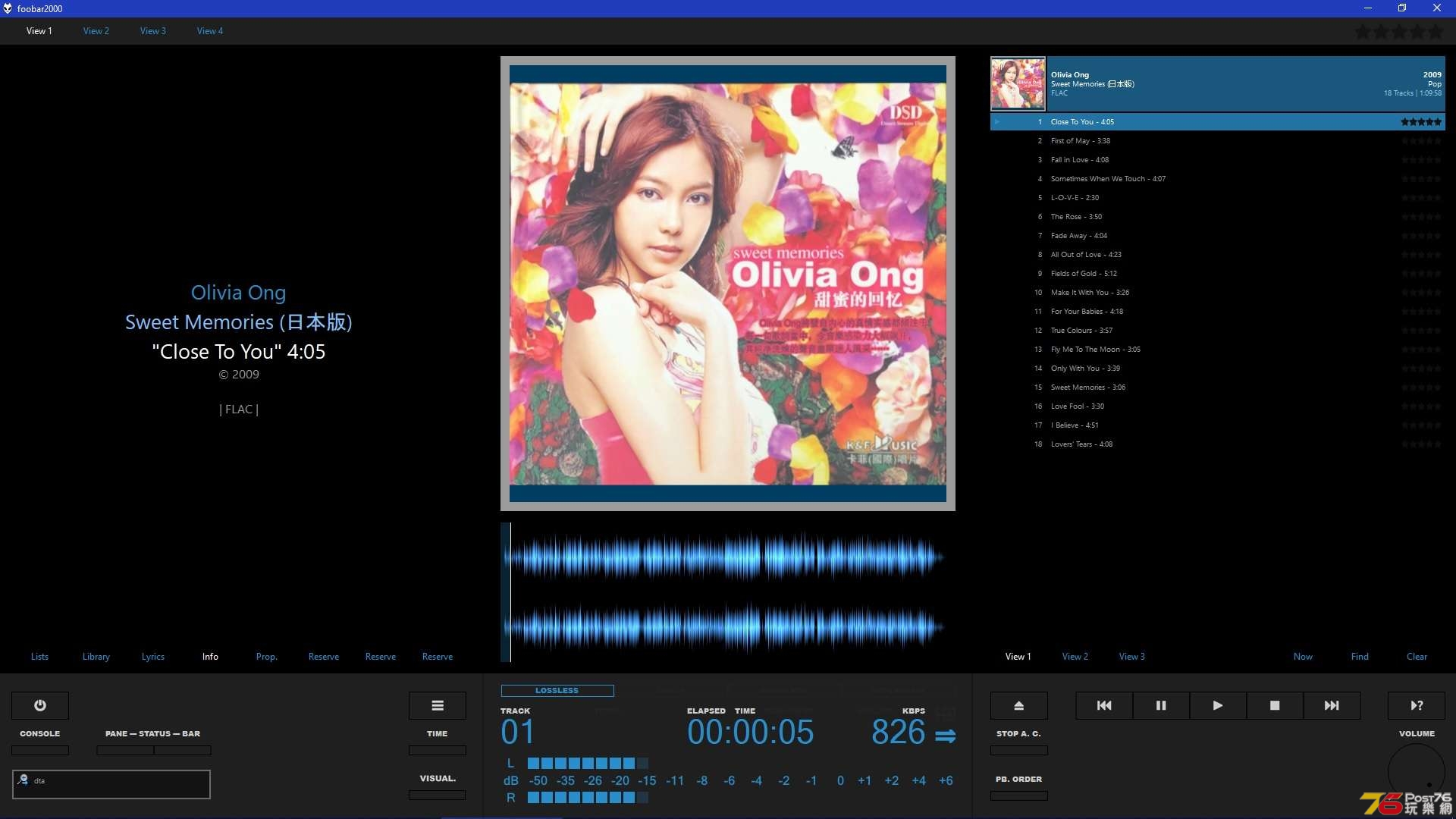This screenshot has height=819, width=1456.
Task: Select track 'Fly Me To The Moon - 3:05'
Action: click(1217, 350)
